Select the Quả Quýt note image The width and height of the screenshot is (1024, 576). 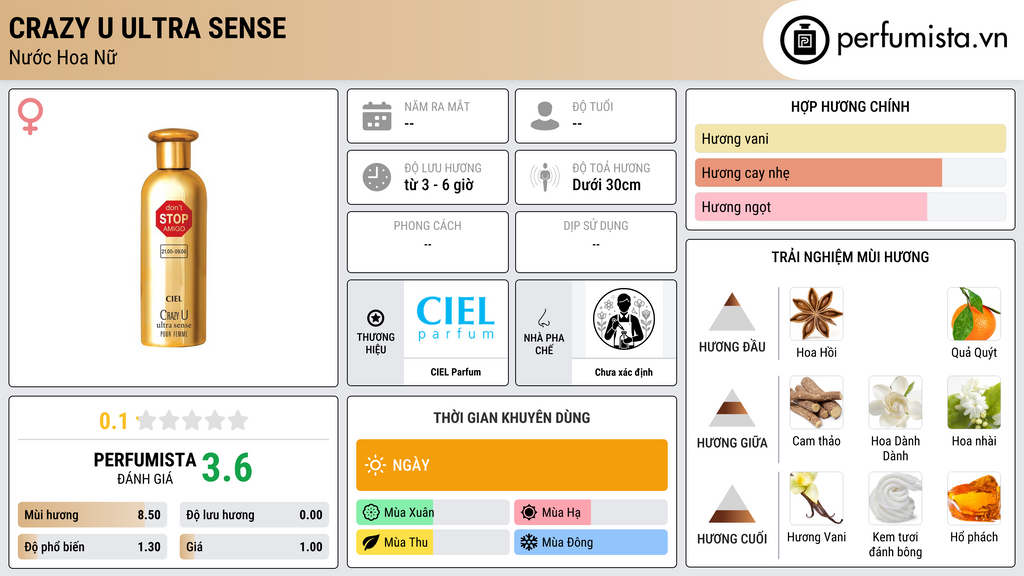974,314
